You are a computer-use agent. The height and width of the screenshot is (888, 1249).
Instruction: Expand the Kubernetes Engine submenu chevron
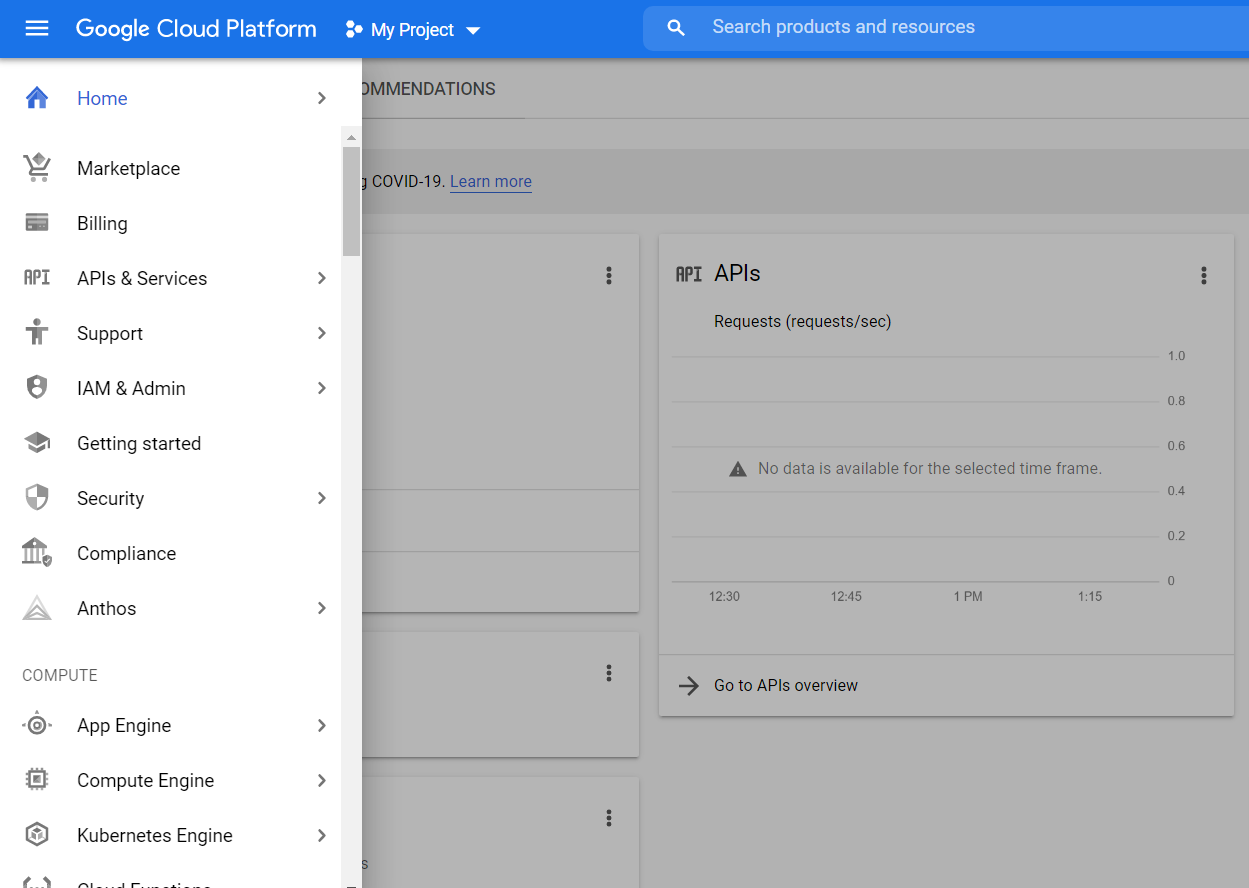[321, 835]
